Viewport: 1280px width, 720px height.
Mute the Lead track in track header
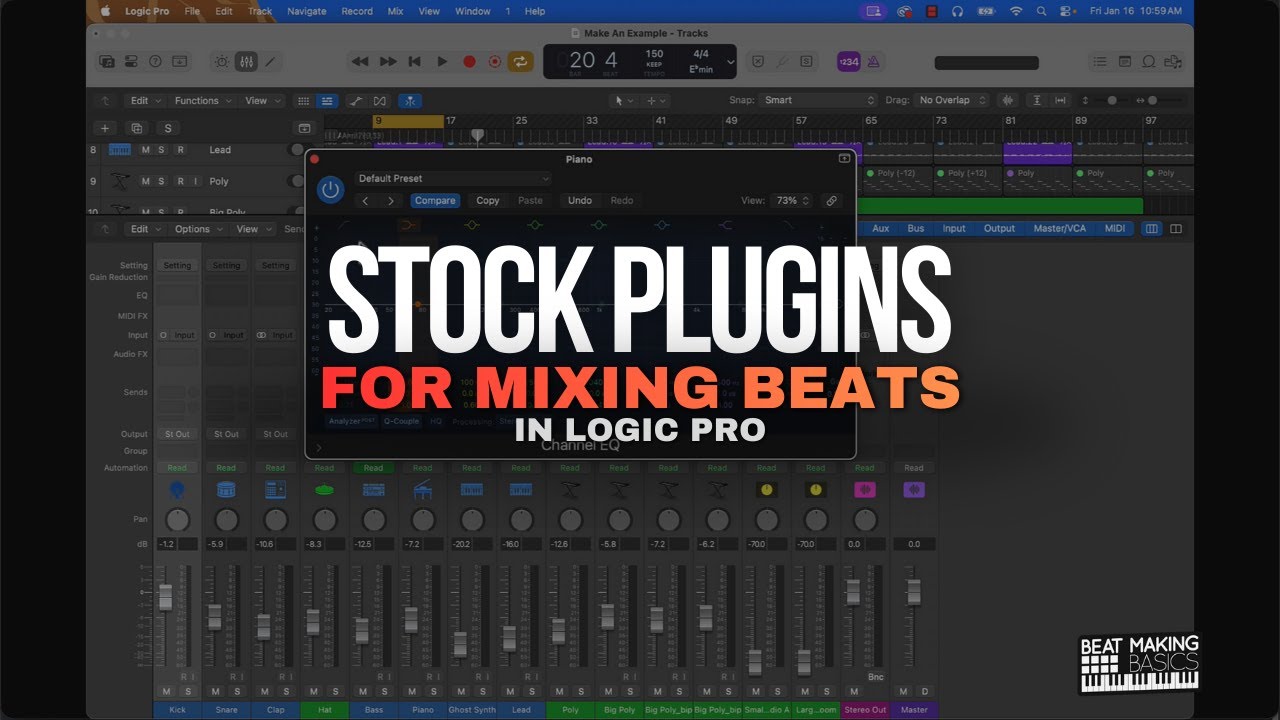[x=146, y=150]
